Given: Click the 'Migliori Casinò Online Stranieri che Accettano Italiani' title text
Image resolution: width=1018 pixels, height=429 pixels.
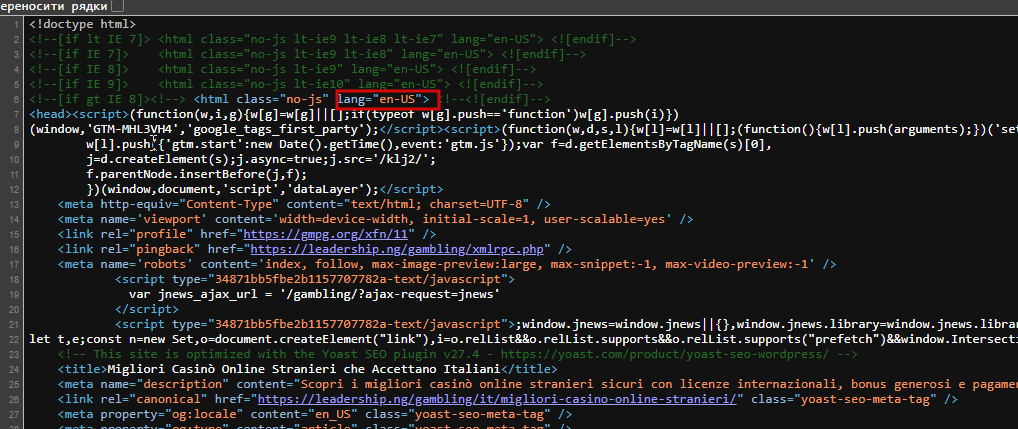Looking at the screenshot, I should (x=303, y=369).
